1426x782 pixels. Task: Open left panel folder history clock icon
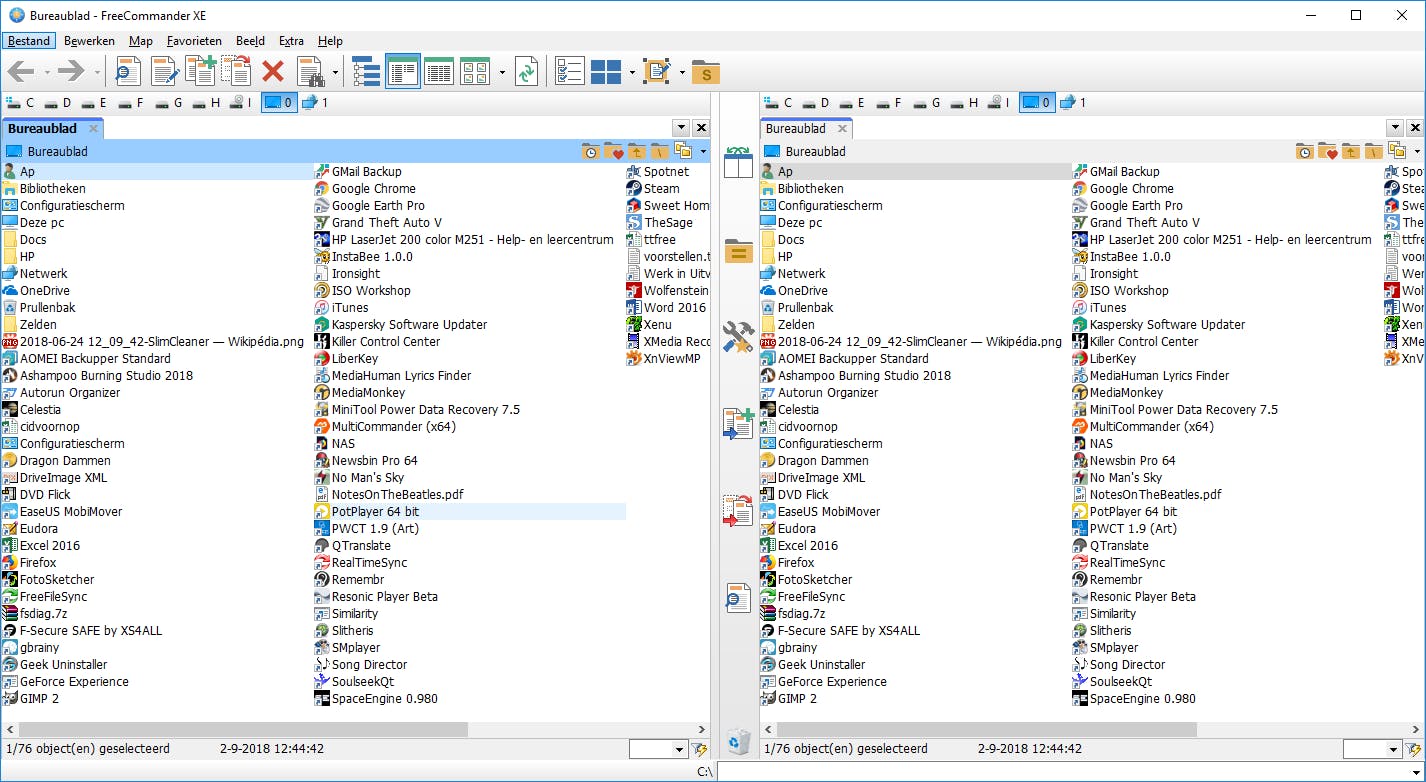pyautogui.click(x=591, y=152)
